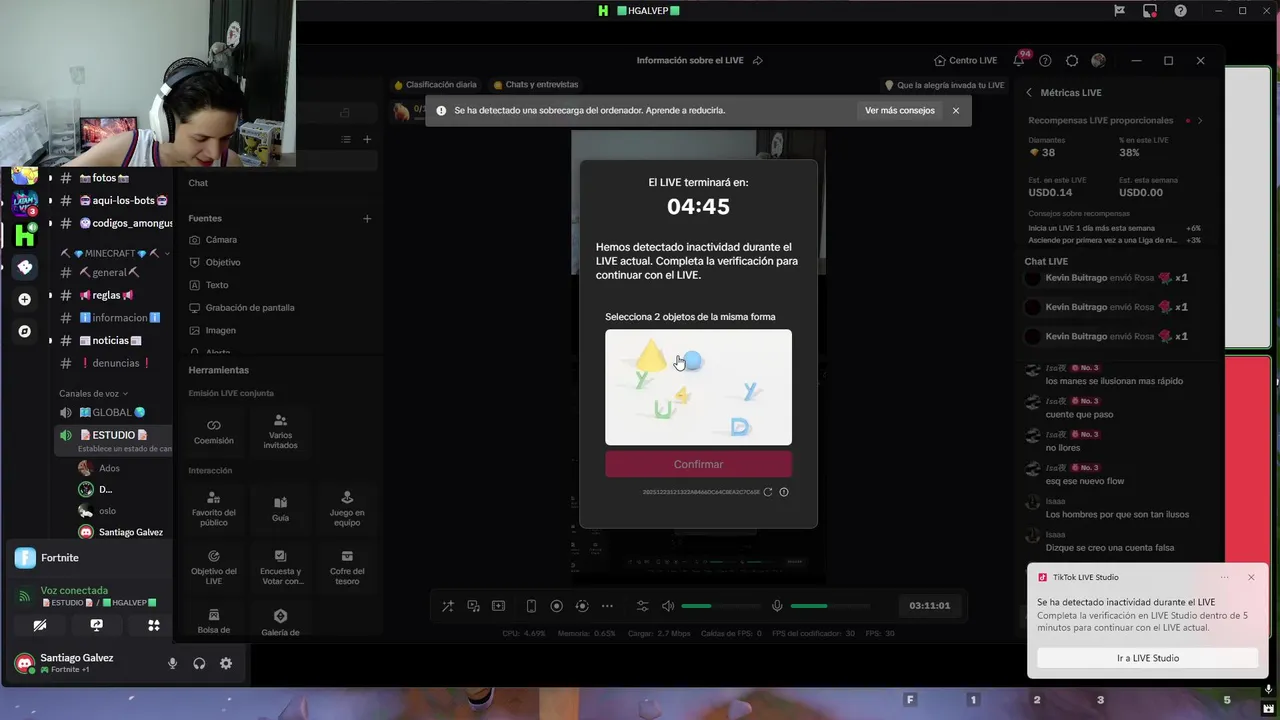This screenshot has width=1280, height=720.
Task: Collapse Canales de voz category
Action: tap(94, 393)
